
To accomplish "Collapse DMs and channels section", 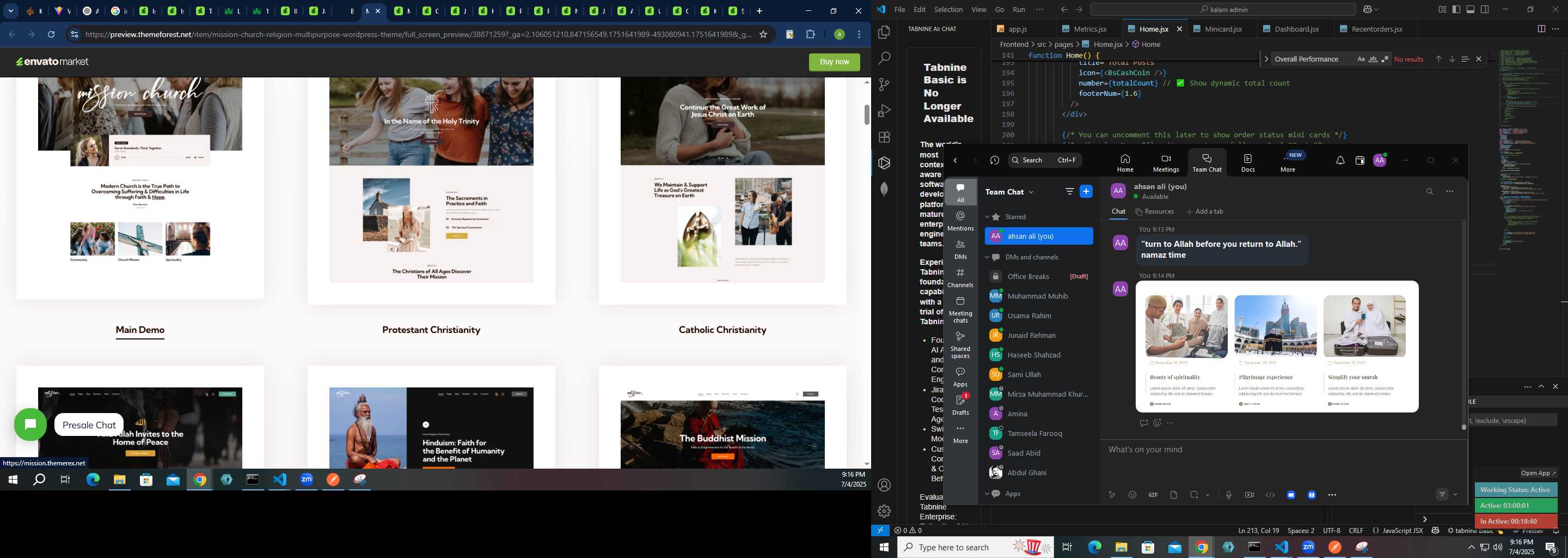I will (x=987, y=257).
